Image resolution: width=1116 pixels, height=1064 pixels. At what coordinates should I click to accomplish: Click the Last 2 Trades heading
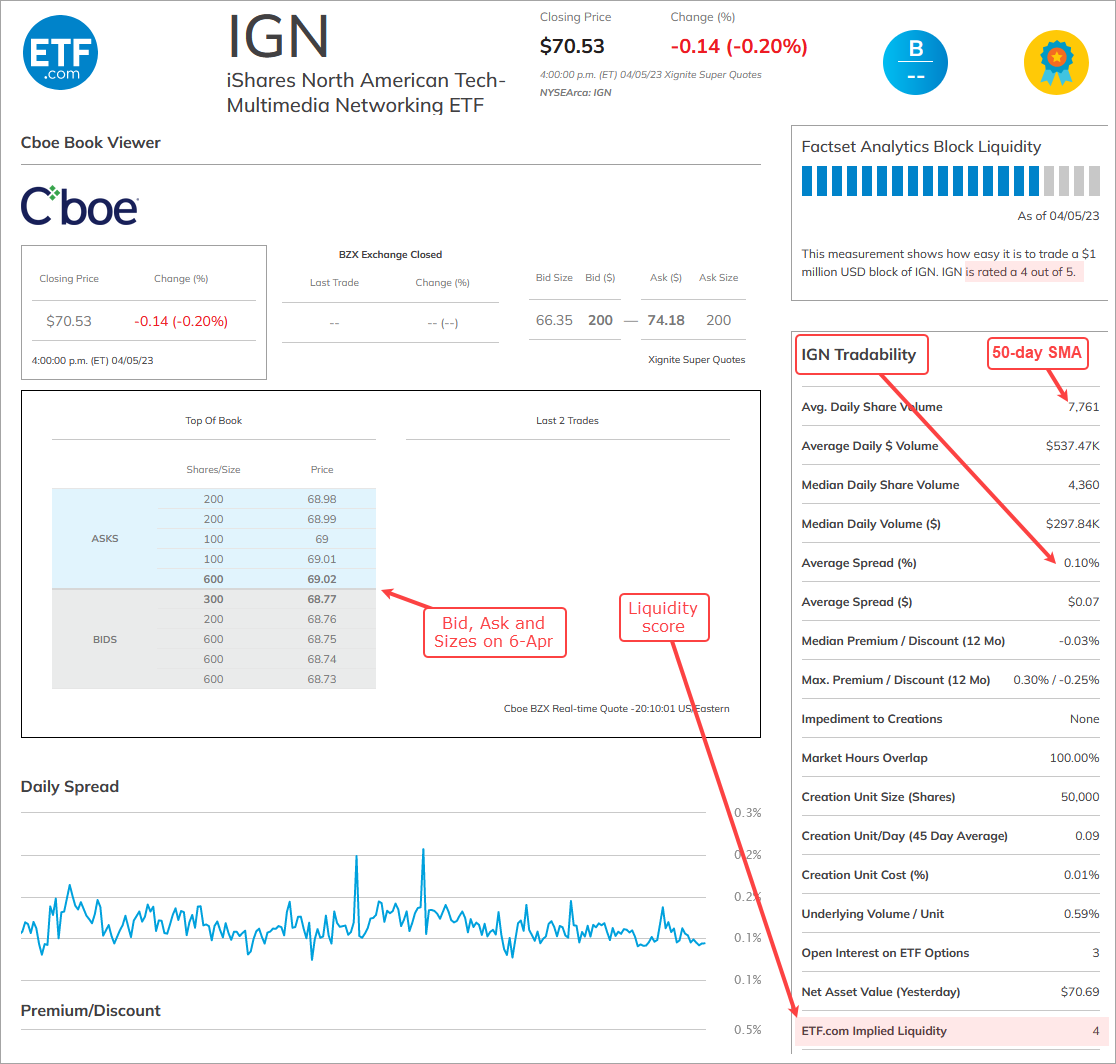tap(567, 421)
